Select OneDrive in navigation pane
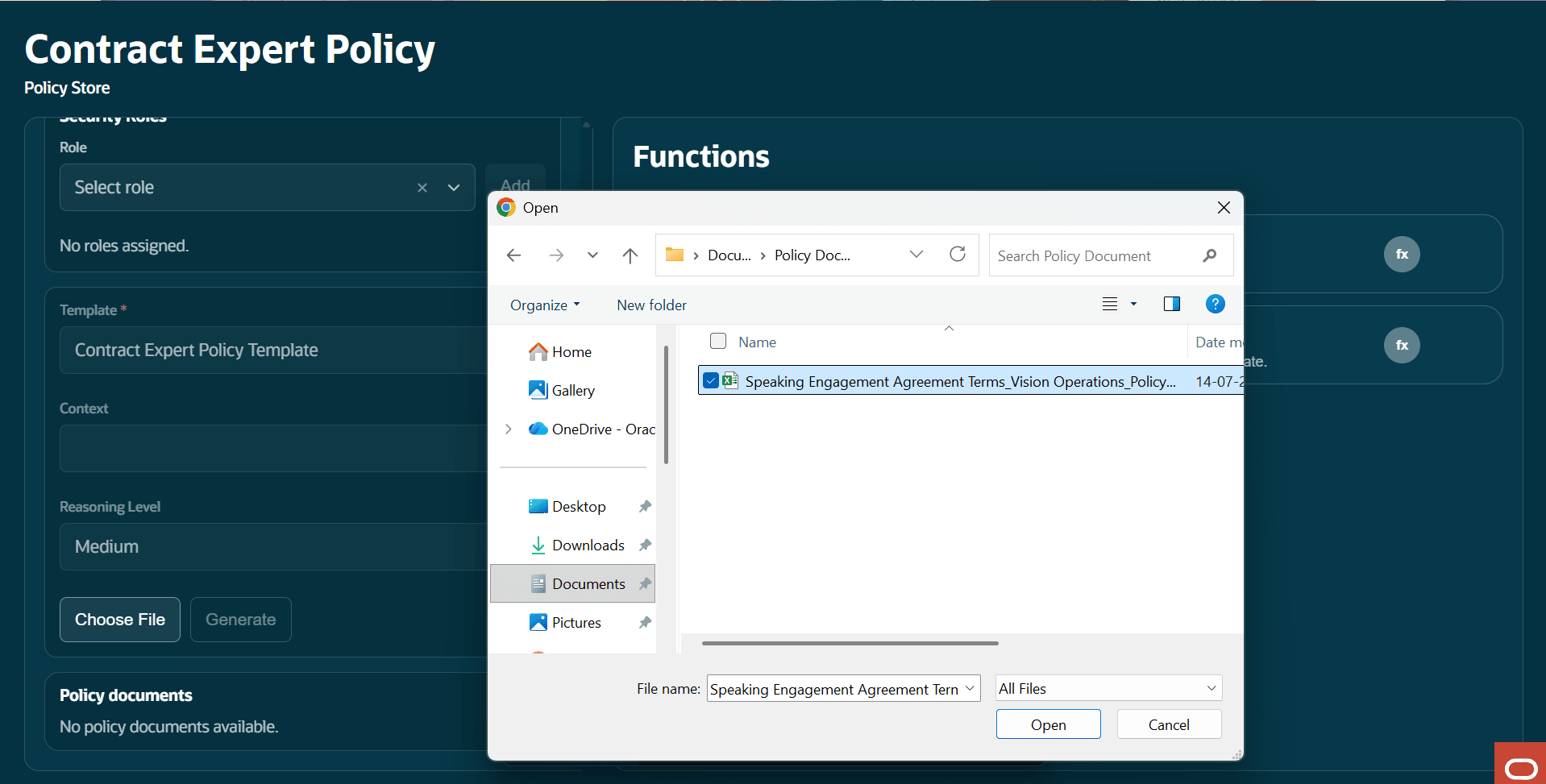This screenshot has width=1546, height=784. click(592, 429)
